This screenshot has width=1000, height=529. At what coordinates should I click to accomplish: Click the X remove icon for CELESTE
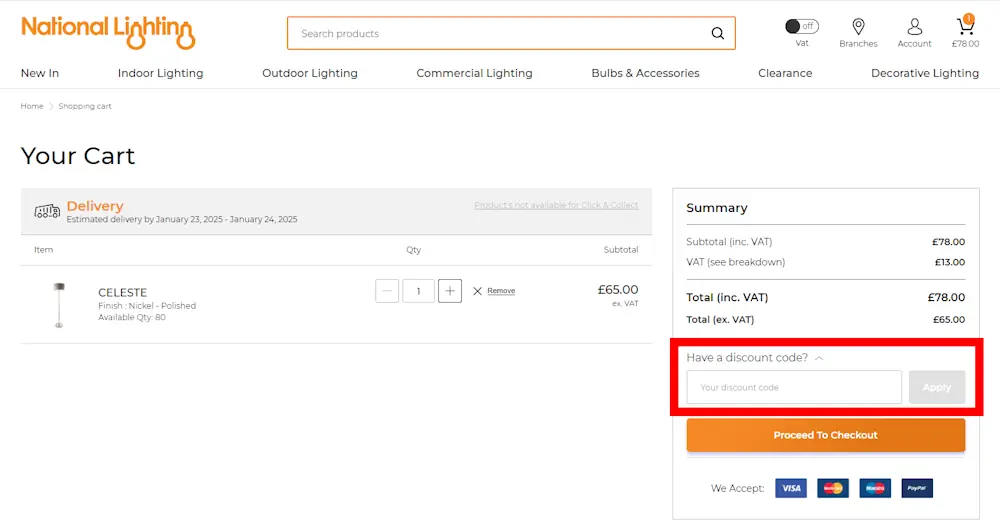tap(477, 291)
